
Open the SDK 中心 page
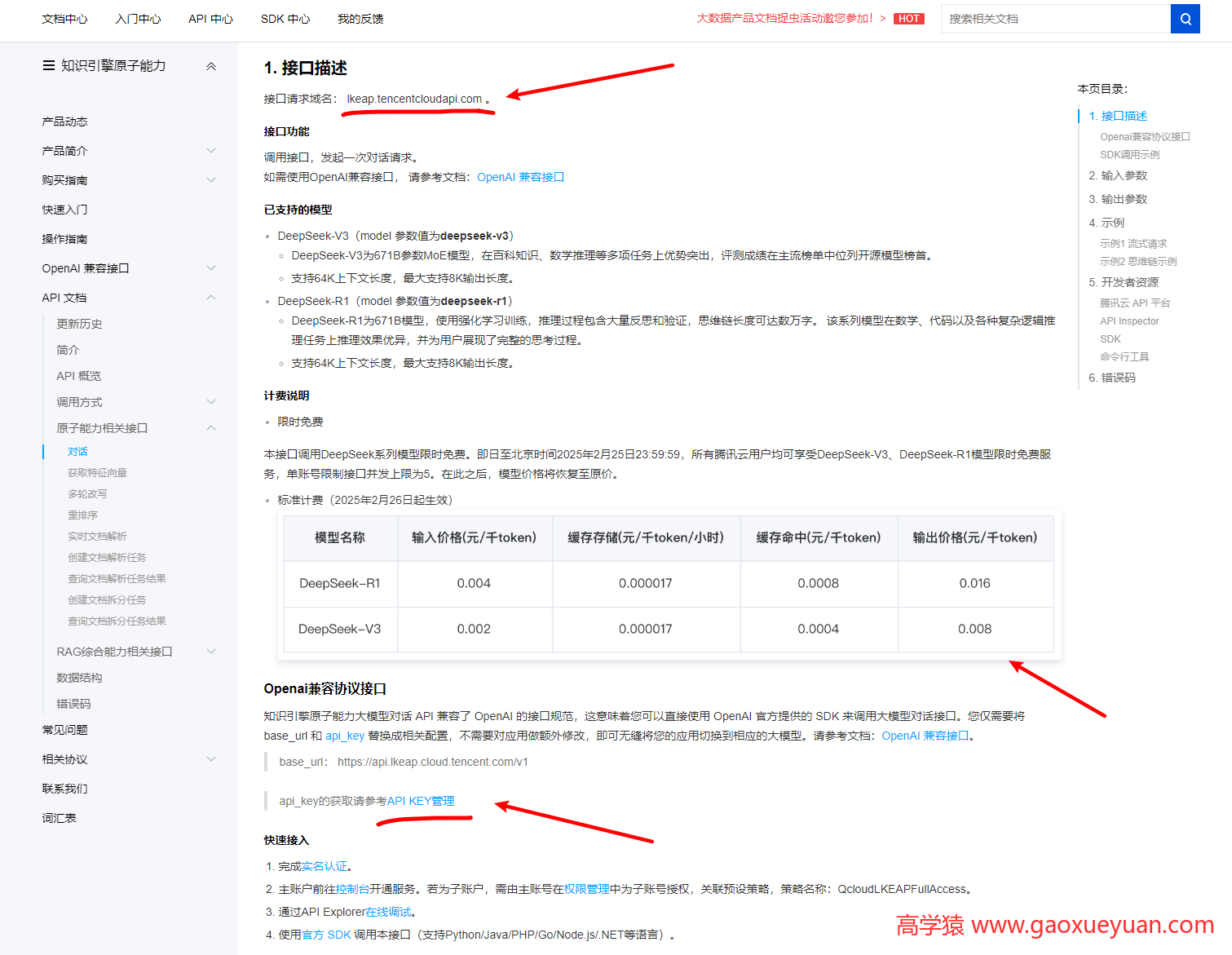(x=285, y=18)
